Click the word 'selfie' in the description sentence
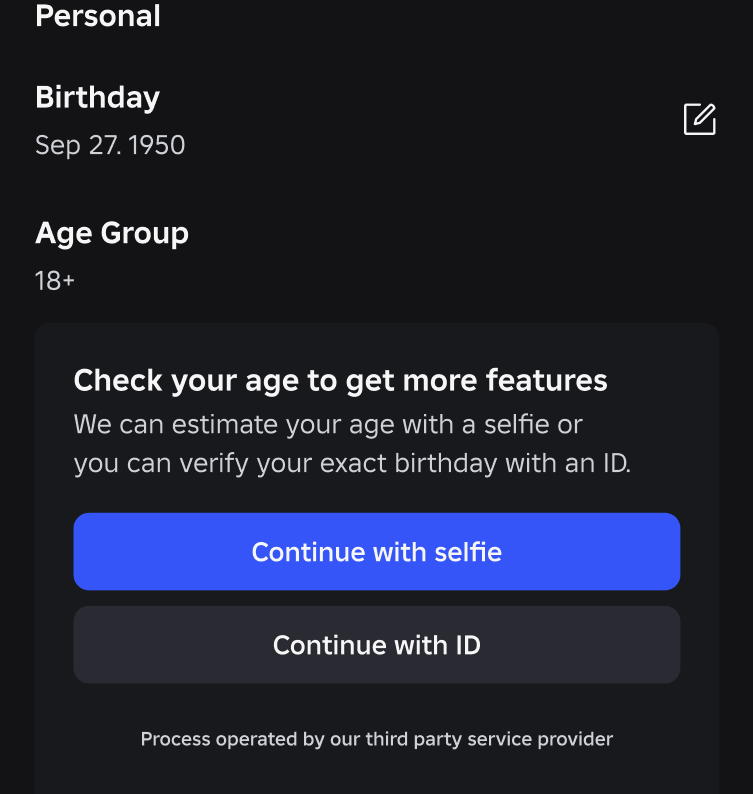Screen dimensions: 753x794 [x=515, y=424]
